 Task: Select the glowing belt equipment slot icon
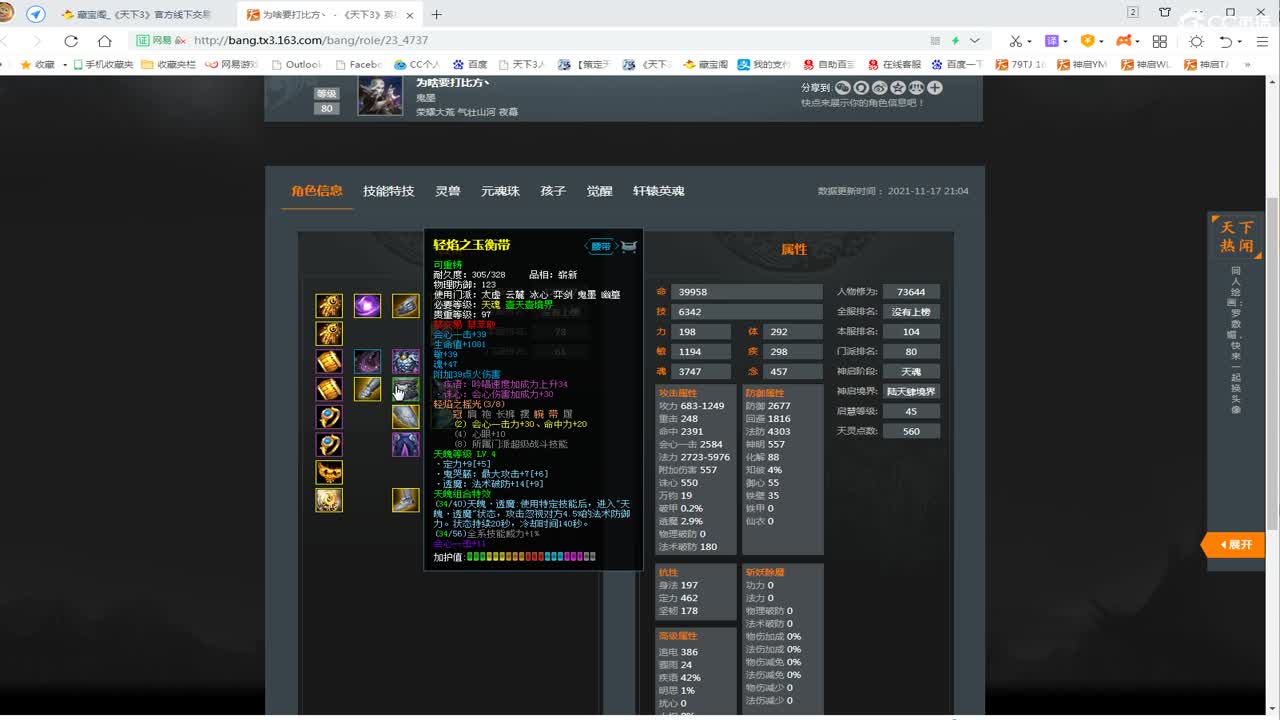[x=405, y=390]
